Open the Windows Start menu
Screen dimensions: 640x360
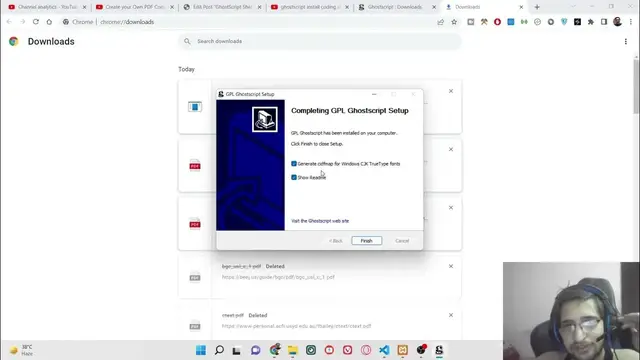(x=201, y=350)
